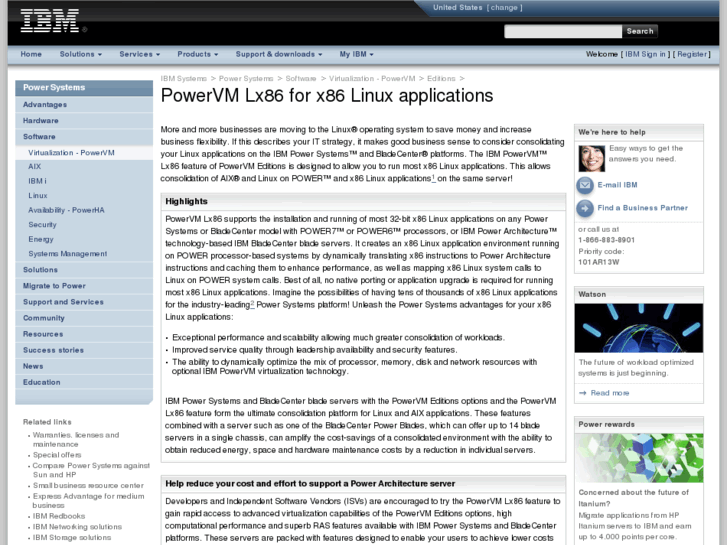
Task: Open Power Systems breadcrumb link
Action: click(x=246, y=78)
